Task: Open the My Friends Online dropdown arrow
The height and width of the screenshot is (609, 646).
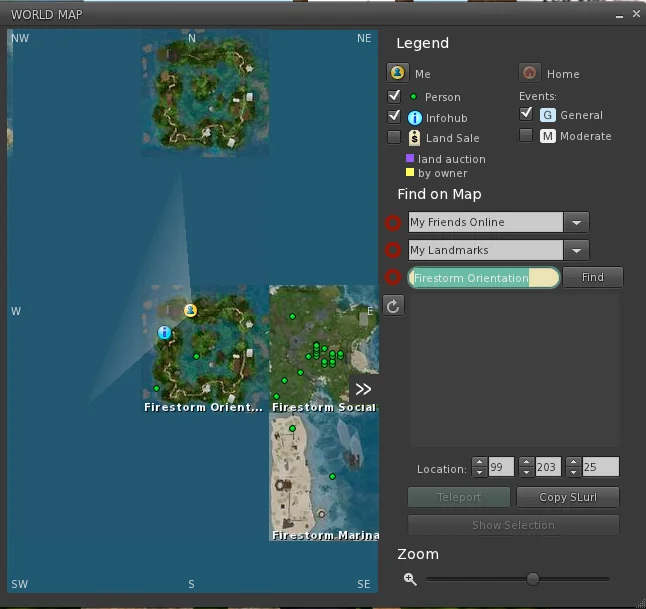Action: 576,223
